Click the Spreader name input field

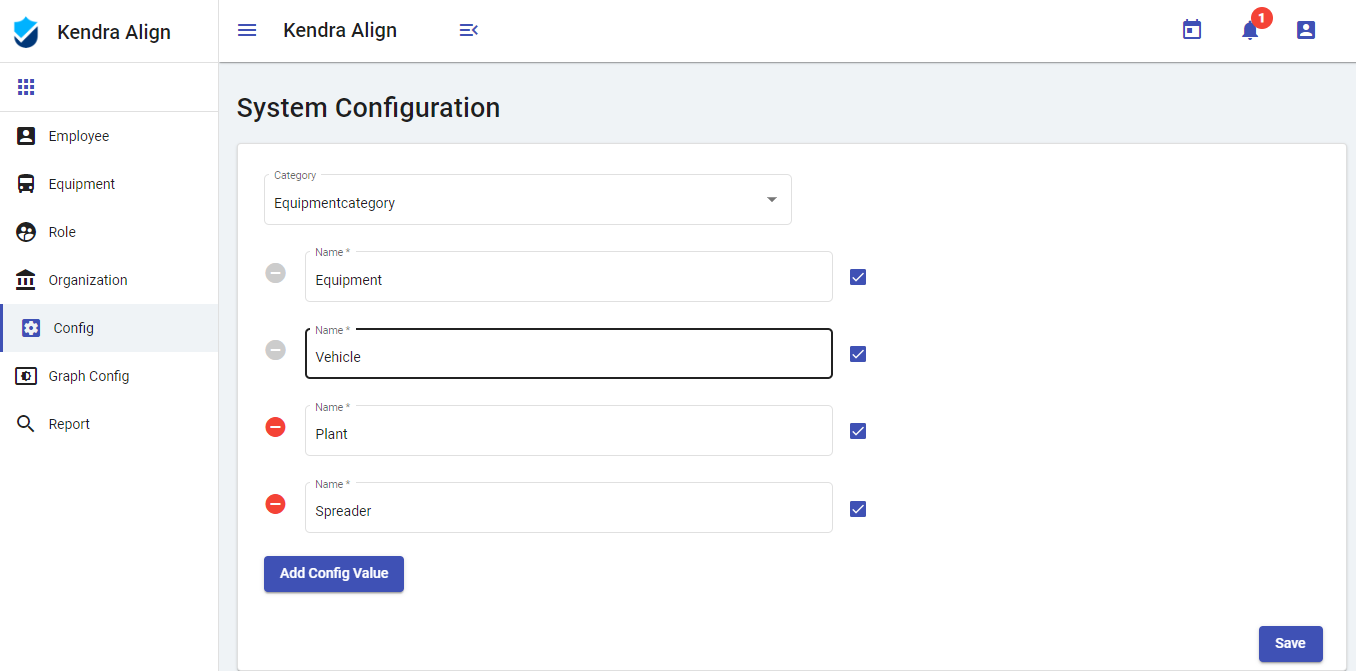pos(569,508)
